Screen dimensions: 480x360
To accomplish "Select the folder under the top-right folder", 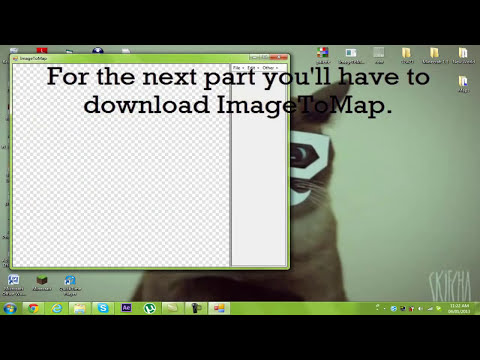I will click(x=463, y=84).
